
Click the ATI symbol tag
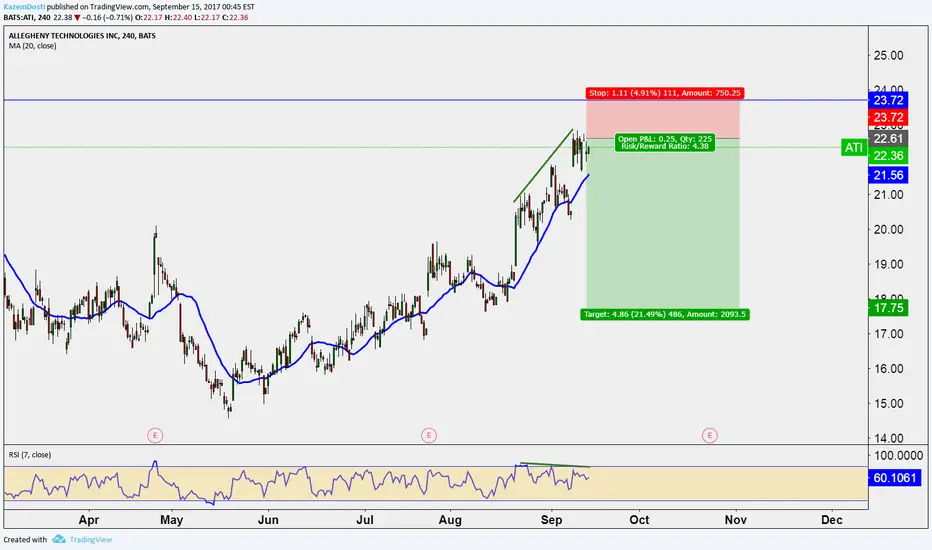click(854, 147)
